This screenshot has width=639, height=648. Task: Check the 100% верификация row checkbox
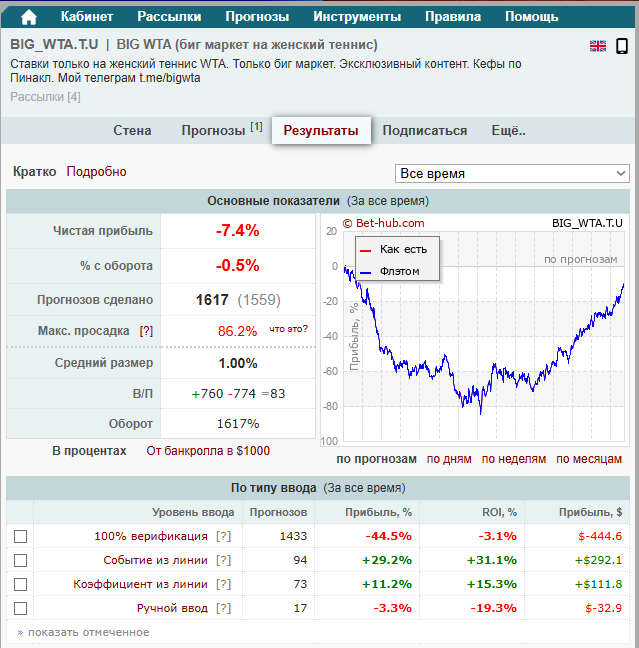tap(20, 536)
